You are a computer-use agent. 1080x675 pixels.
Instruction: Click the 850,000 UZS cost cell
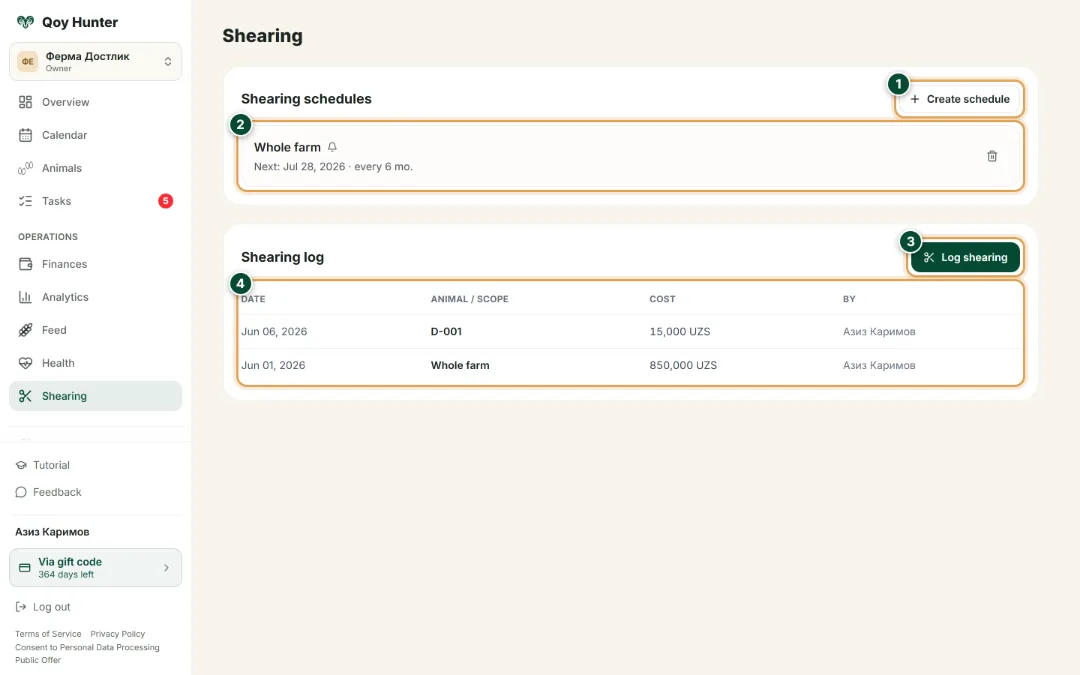click(x=683, y=365)
